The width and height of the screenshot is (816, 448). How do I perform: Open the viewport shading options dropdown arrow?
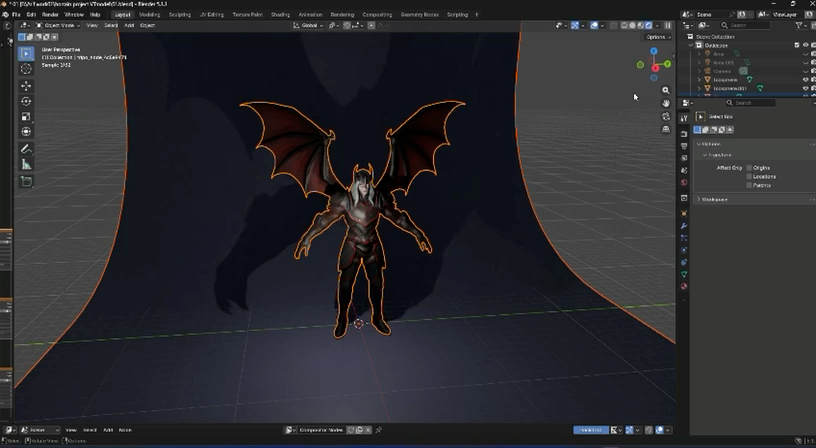pos(657,25)
